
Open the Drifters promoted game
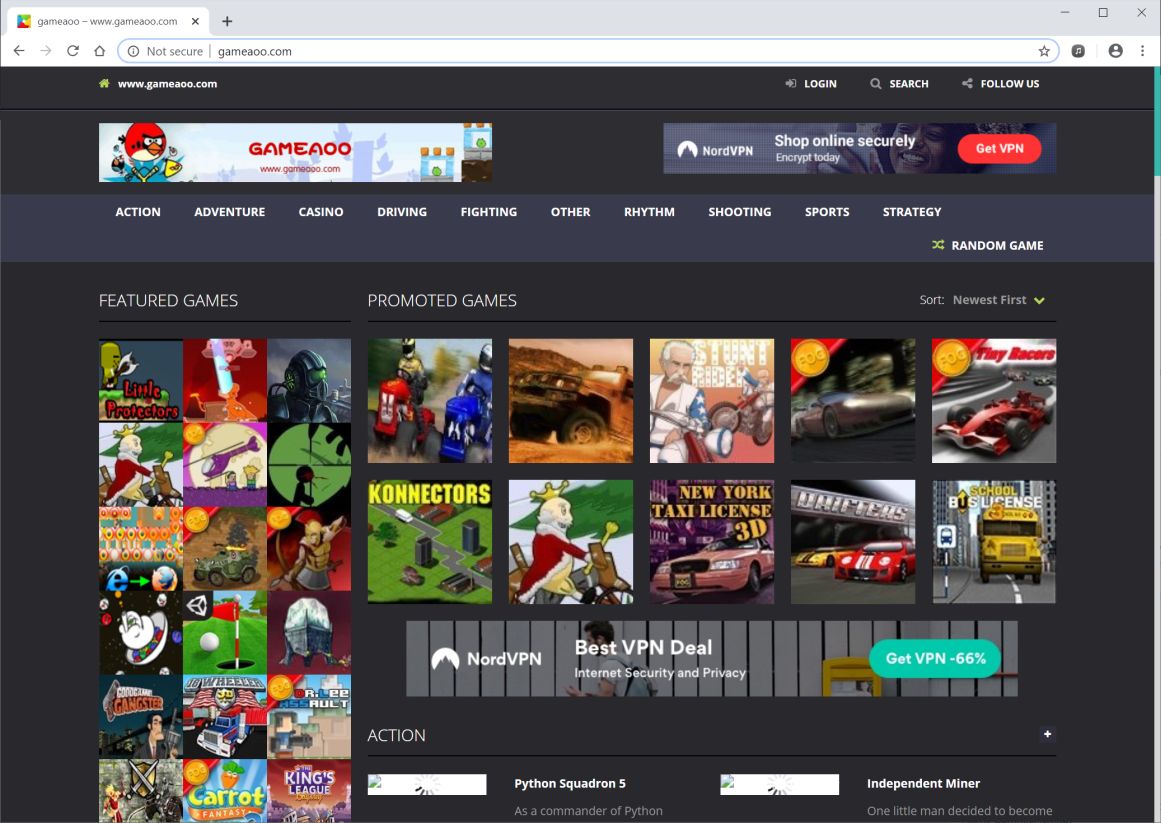[853, 541]
